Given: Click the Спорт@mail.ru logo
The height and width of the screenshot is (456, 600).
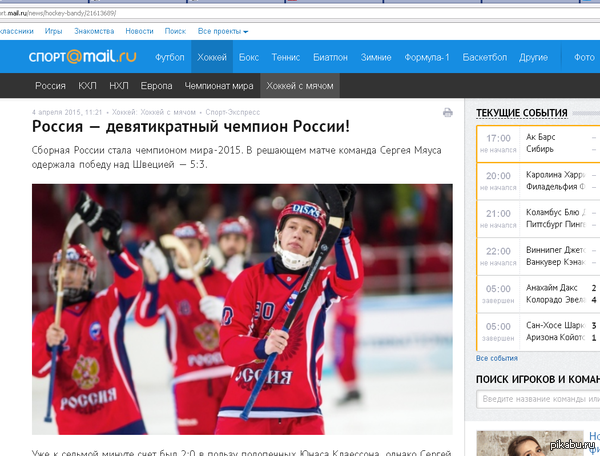Looking at the screenshot, I should [82, 57].
